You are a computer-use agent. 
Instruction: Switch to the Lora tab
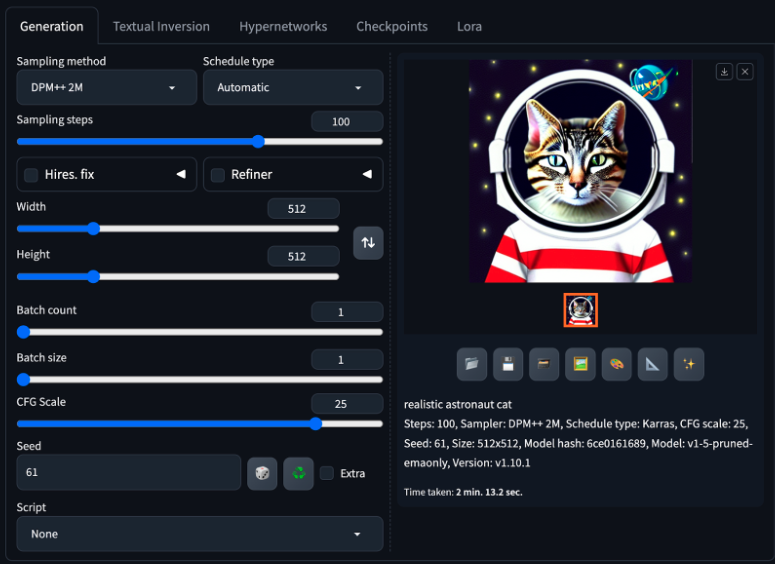[469, 26]
